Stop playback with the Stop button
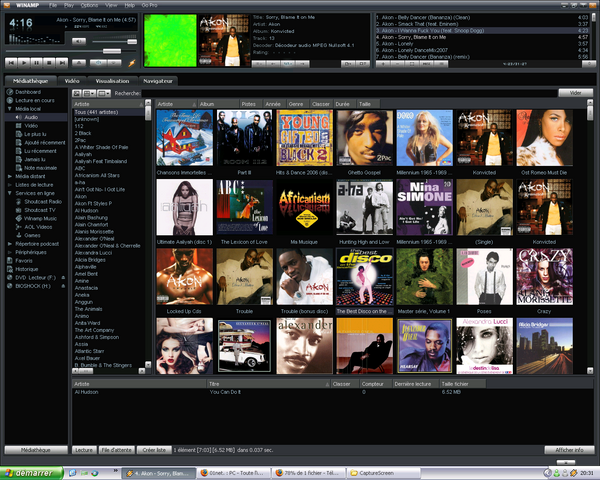The image size is (600, 480). (x=49, y=62)
